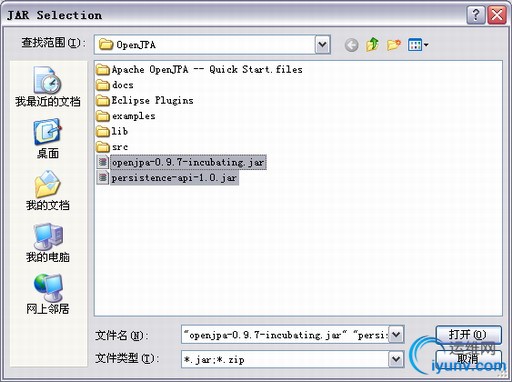Select 'openjpa-0.9.7-incubating.jar' file name

[188, 162]
